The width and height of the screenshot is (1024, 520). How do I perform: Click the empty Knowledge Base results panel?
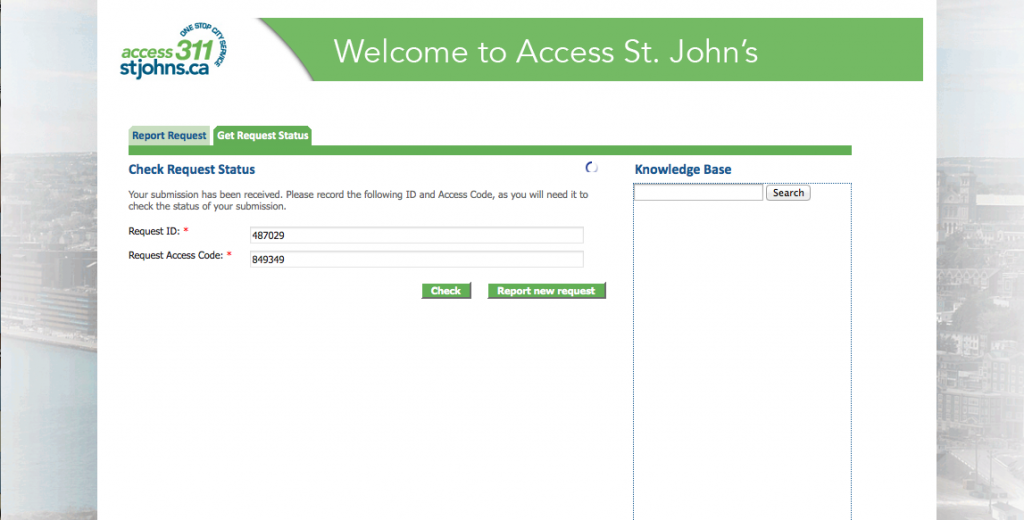[742, 360]
